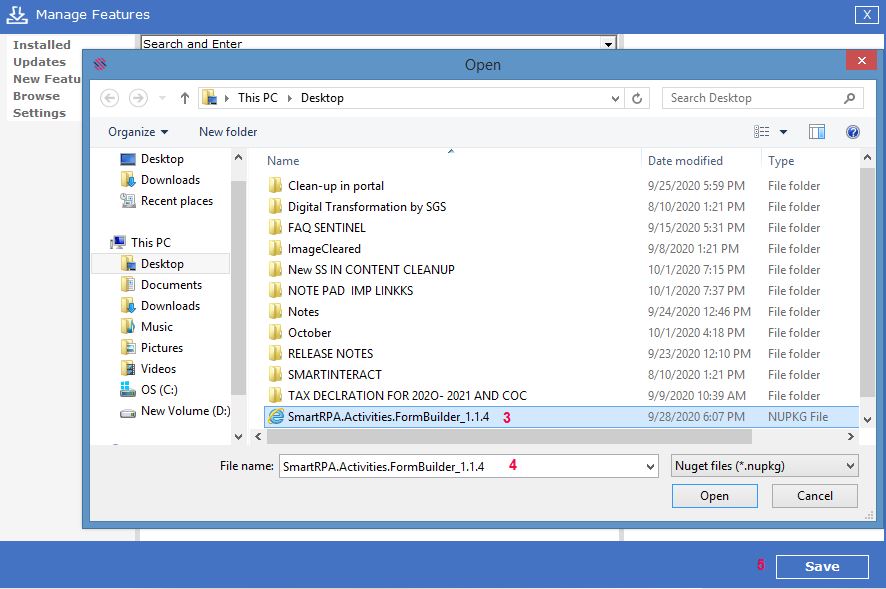Select the SmartRPA.Activities.FormBuilder_1.1.4 file
The height and width of the screenshot is (589, 886).
[561, 417]
